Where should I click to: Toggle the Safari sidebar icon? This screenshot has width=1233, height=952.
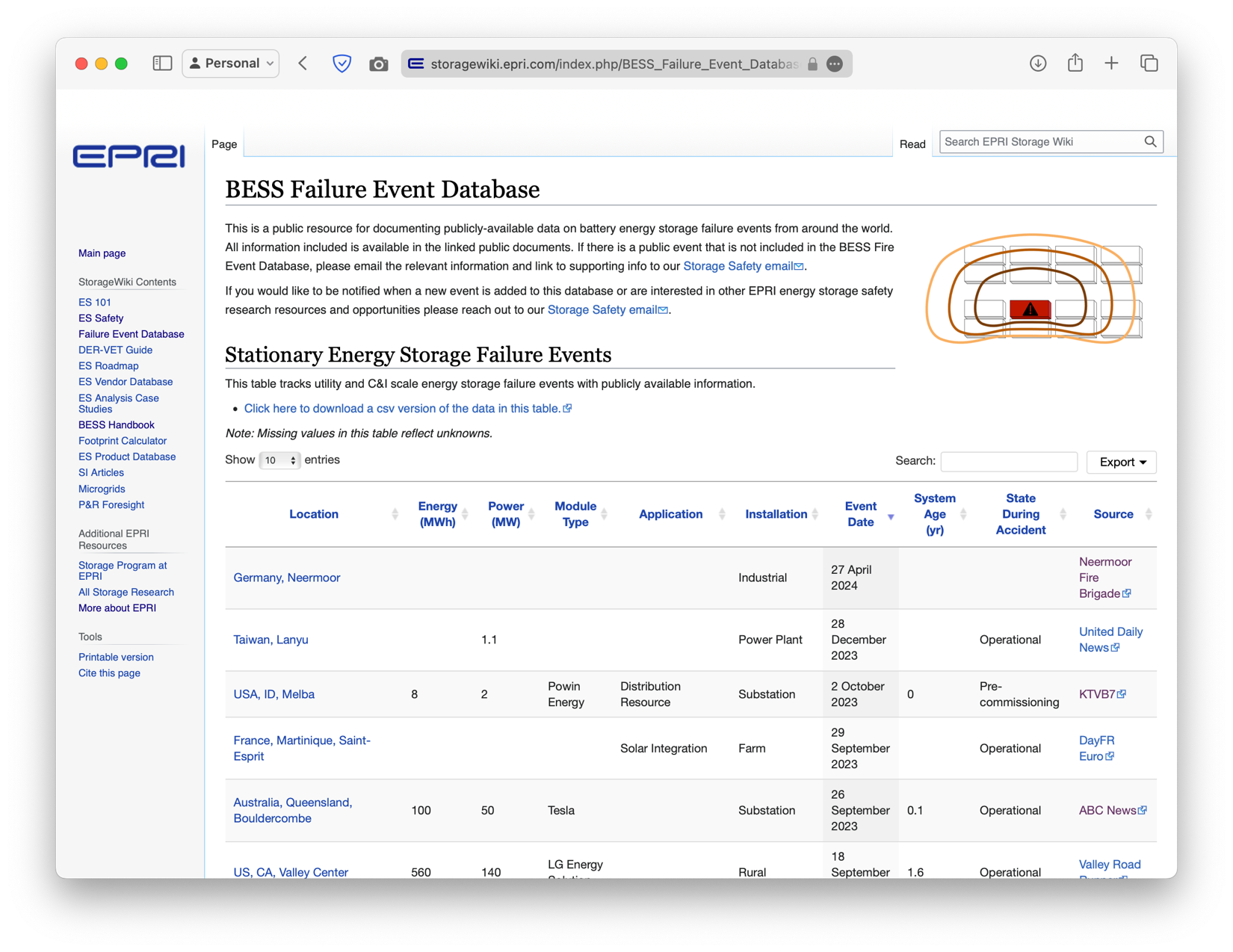[162, 64]
